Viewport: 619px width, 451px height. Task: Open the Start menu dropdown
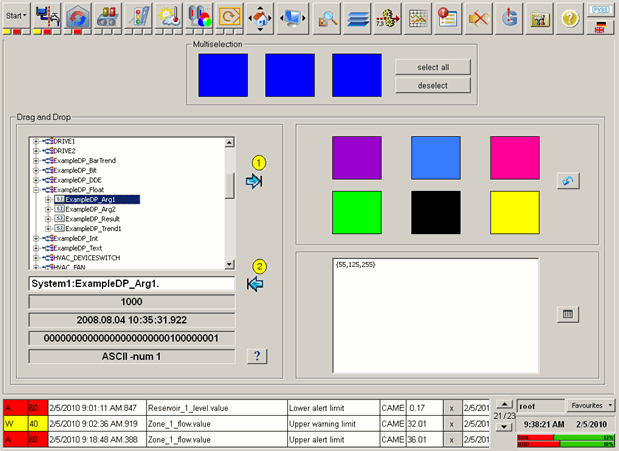click(x=16, y=17)
